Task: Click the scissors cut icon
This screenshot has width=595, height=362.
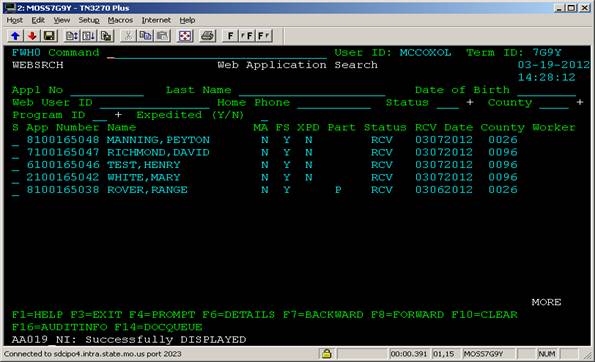Action: click(128, 36)
